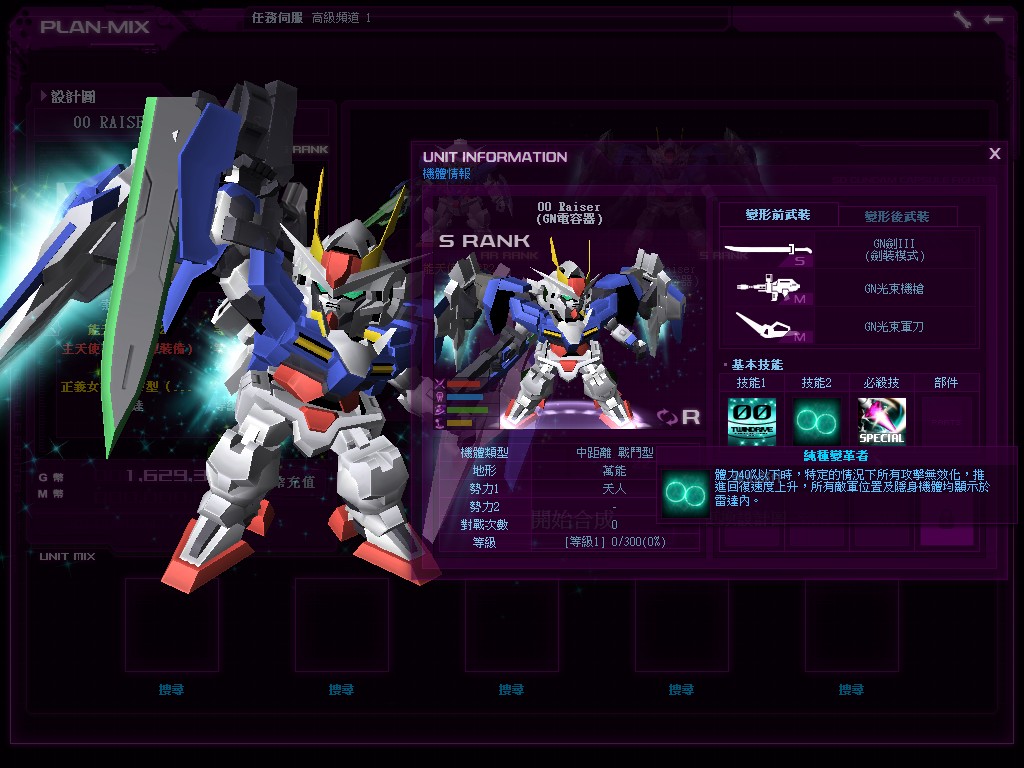This screenshot has height=768, width=1024.
Task: Close the Unit Information window
Action: 995,153
